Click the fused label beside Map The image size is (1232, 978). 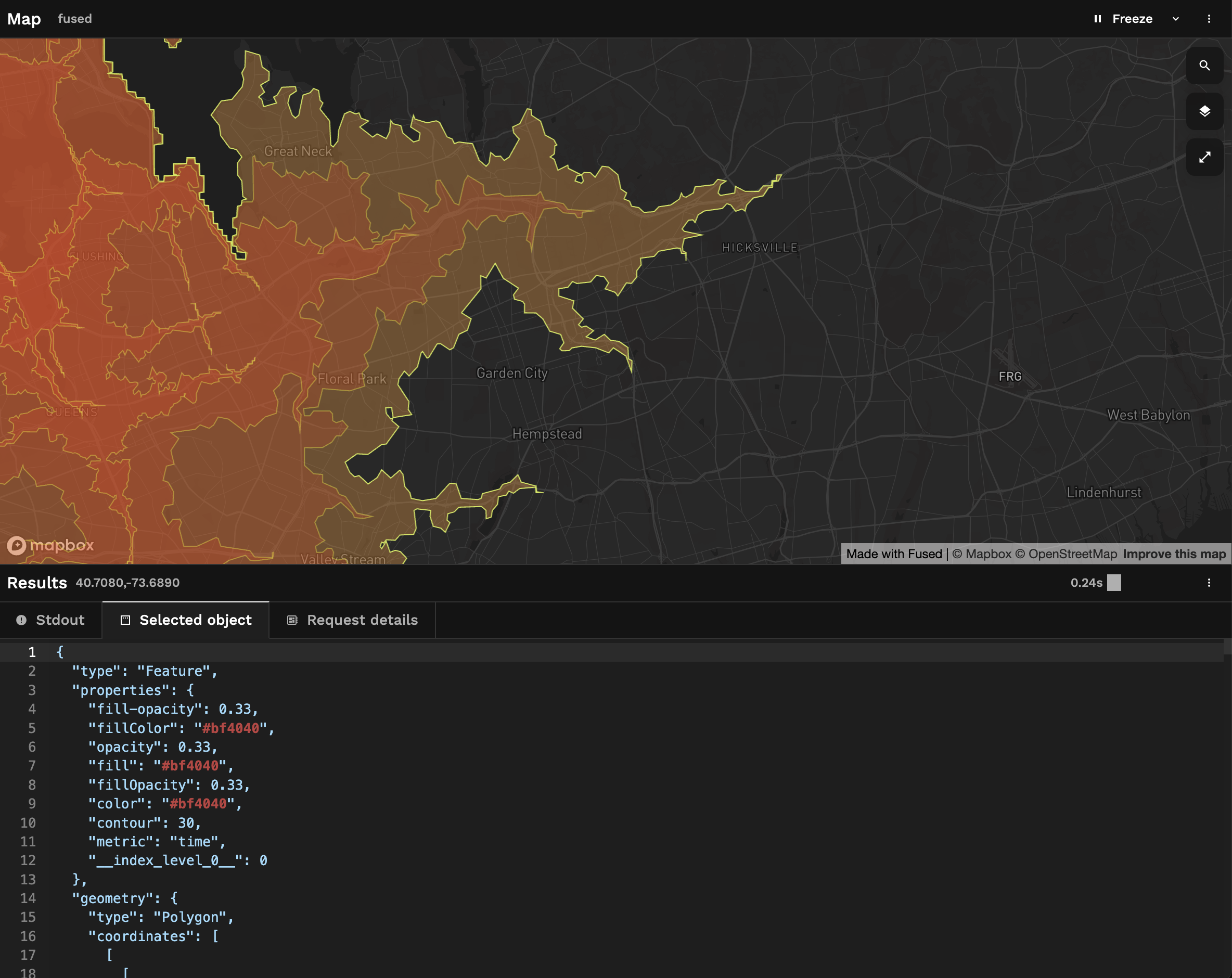pos(75,19)
